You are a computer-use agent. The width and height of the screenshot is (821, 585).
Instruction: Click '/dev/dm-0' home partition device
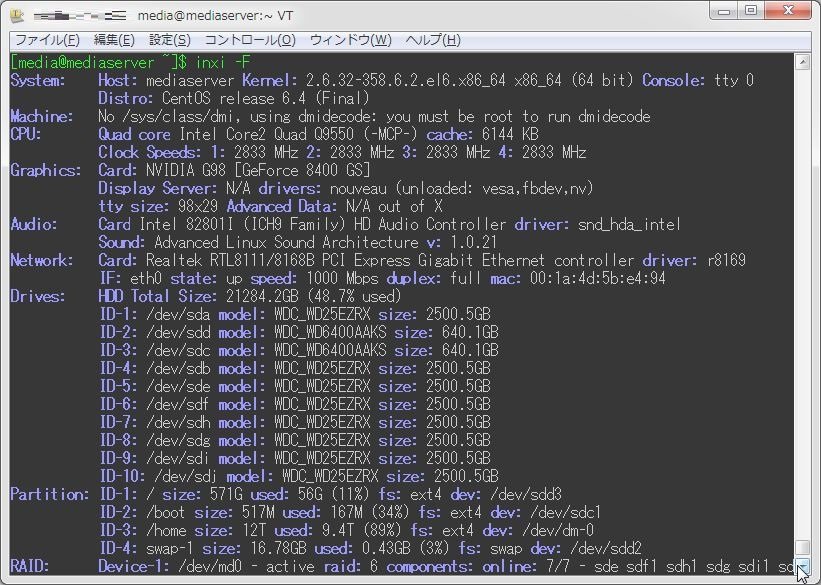click(x=558, y=531)
